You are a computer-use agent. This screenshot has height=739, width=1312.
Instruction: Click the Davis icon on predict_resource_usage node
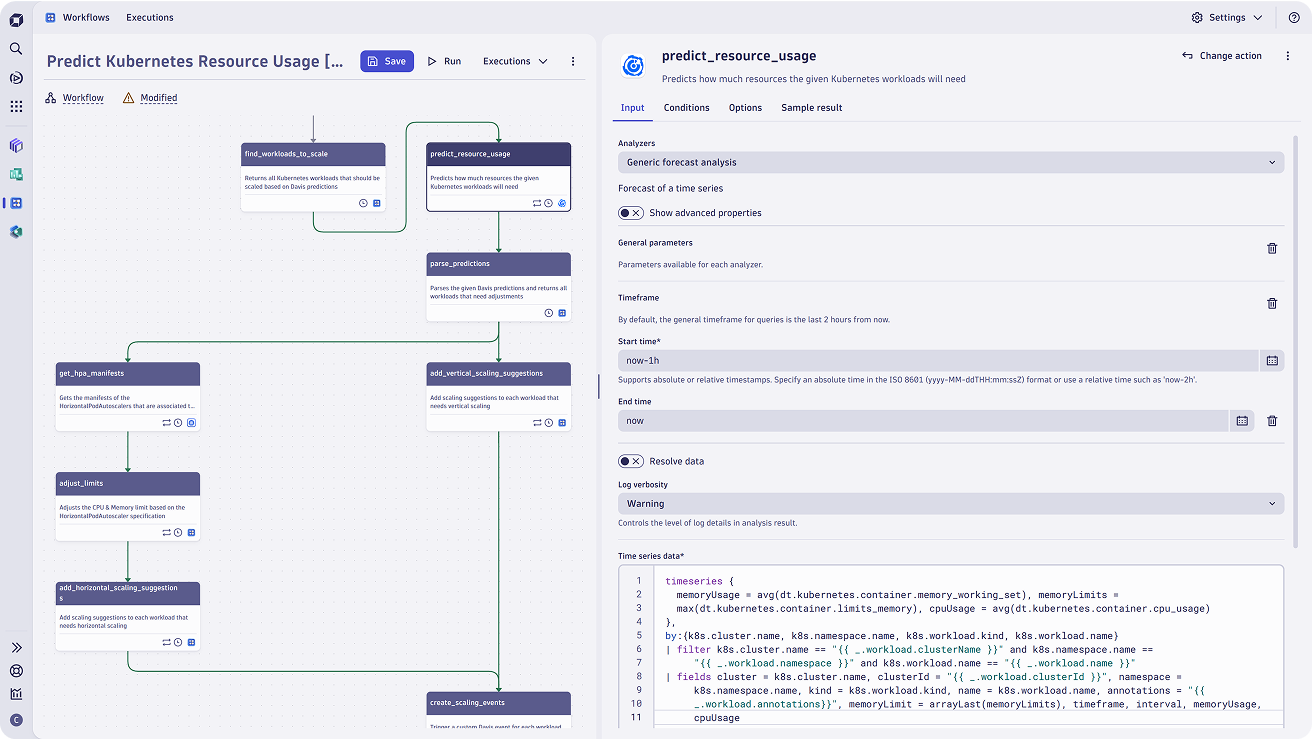pos(562,203)
